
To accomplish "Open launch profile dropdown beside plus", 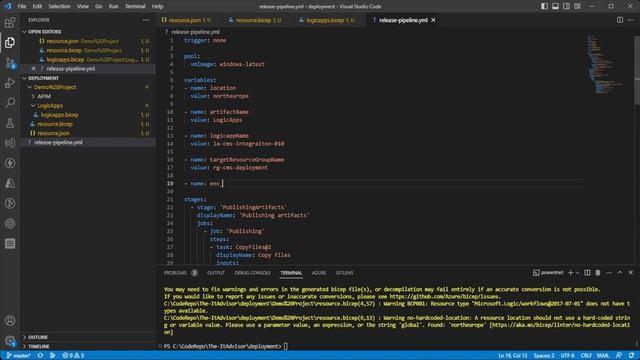I will tap(578, 273).
